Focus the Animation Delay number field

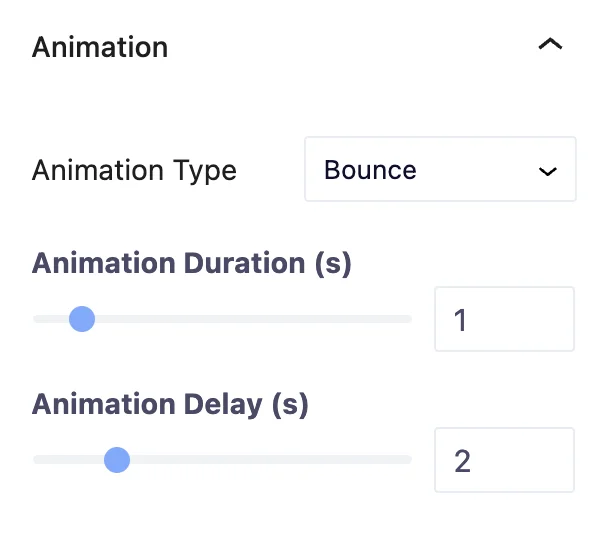[x=504, y=460]
